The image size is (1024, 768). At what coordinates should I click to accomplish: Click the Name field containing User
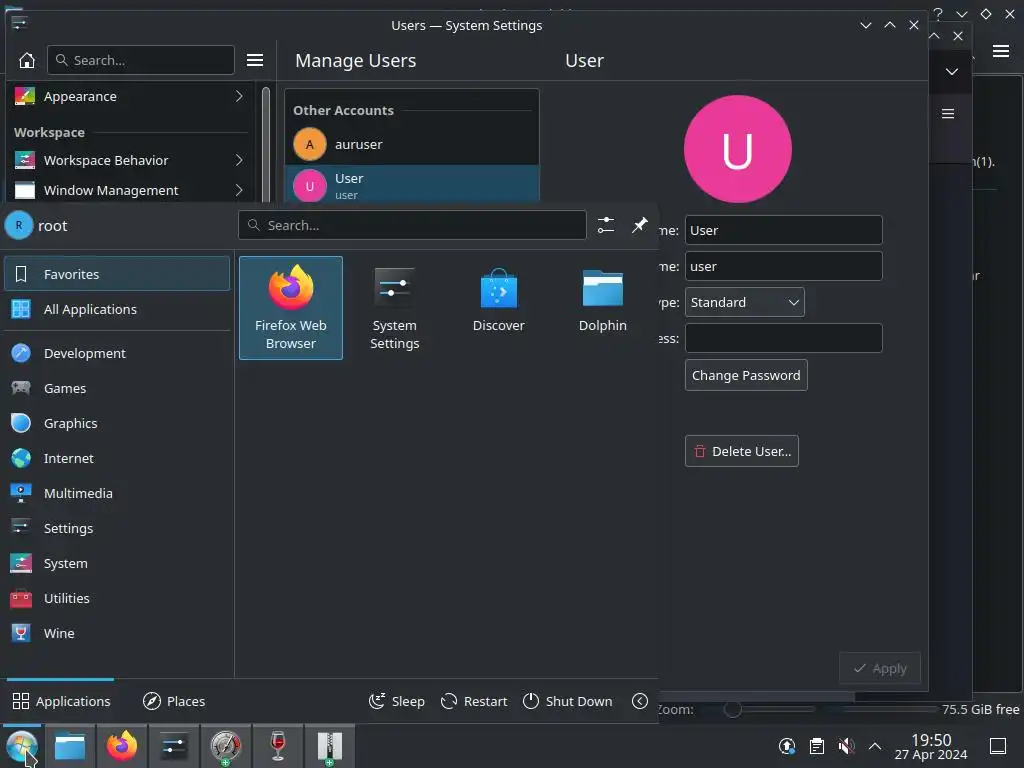784,230
